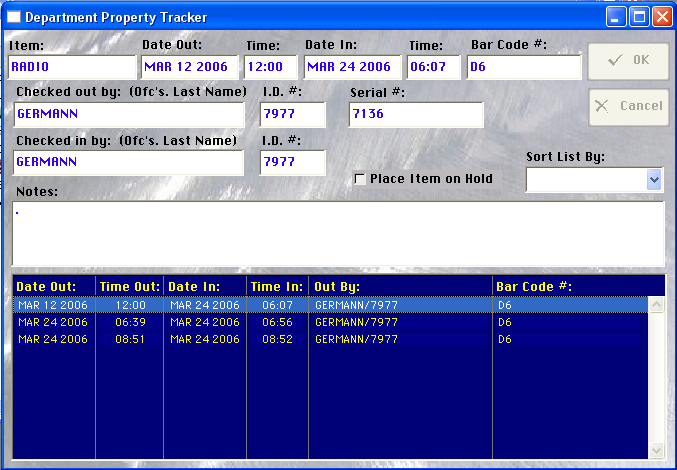Click the Date Out column header
This screenshot has width=677, height=470.
point(53,286)
